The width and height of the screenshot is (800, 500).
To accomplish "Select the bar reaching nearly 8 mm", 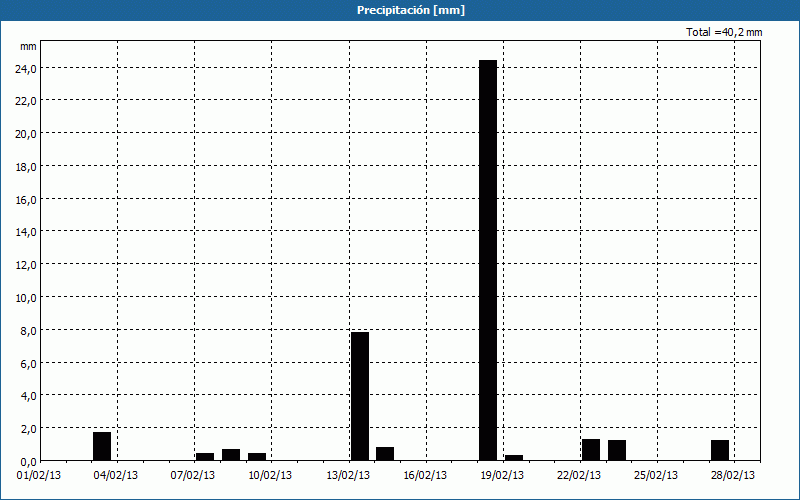I will (x=360, y=396).
